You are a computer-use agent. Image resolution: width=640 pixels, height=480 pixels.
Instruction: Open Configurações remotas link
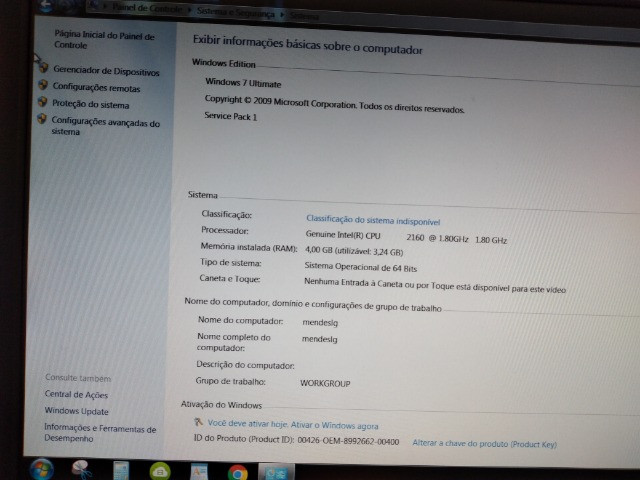tap(96, 87)
